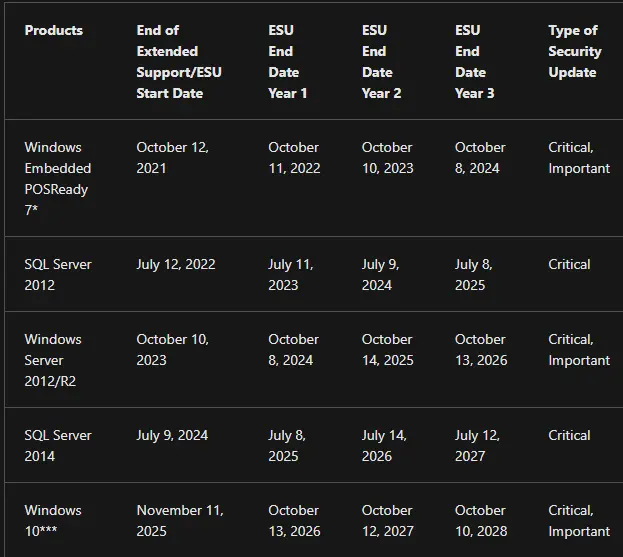Click the October 10, 2023 Year 2 cell
Screen dimensions: 623x557
[388, 158]
